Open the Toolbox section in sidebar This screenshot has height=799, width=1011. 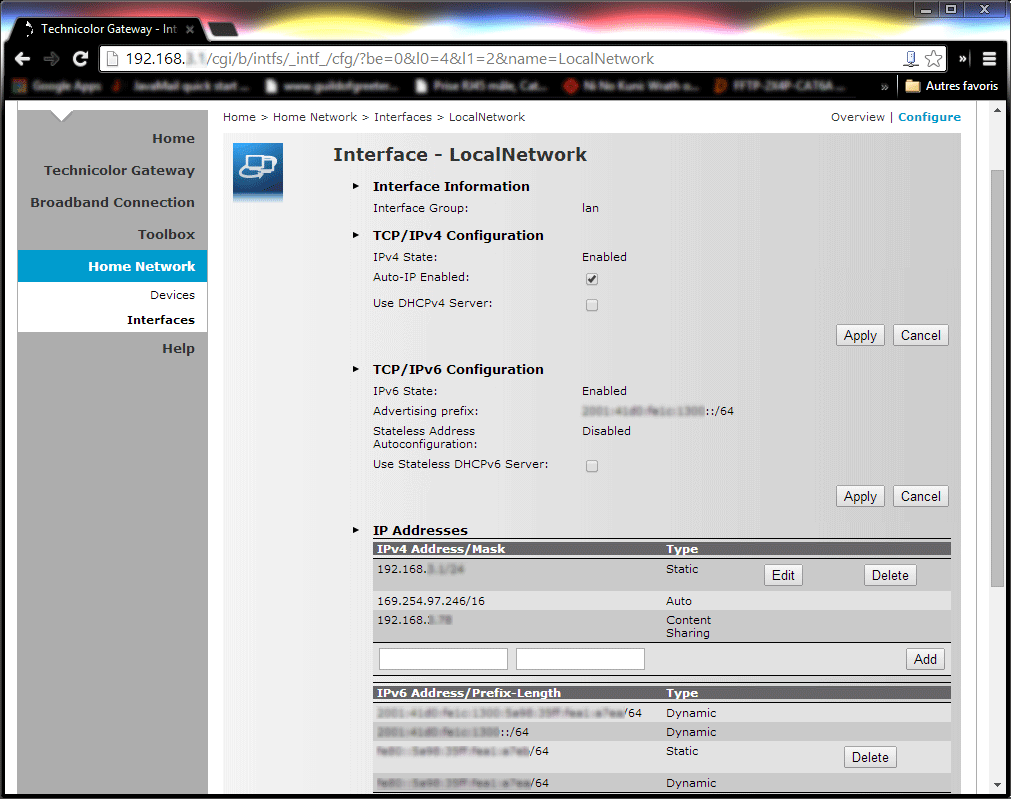coord(166,234)
